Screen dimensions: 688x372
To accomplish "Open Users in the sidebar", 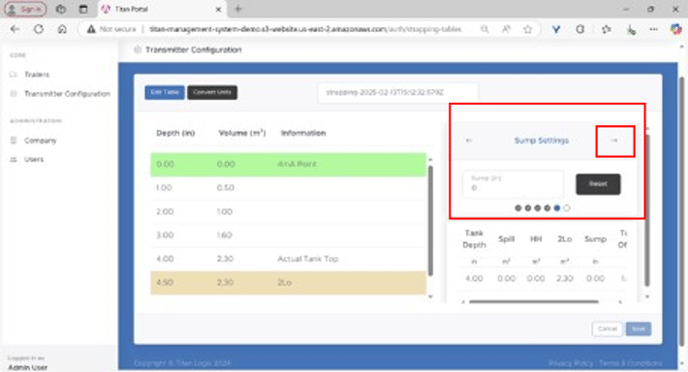I will click(34, 159).
